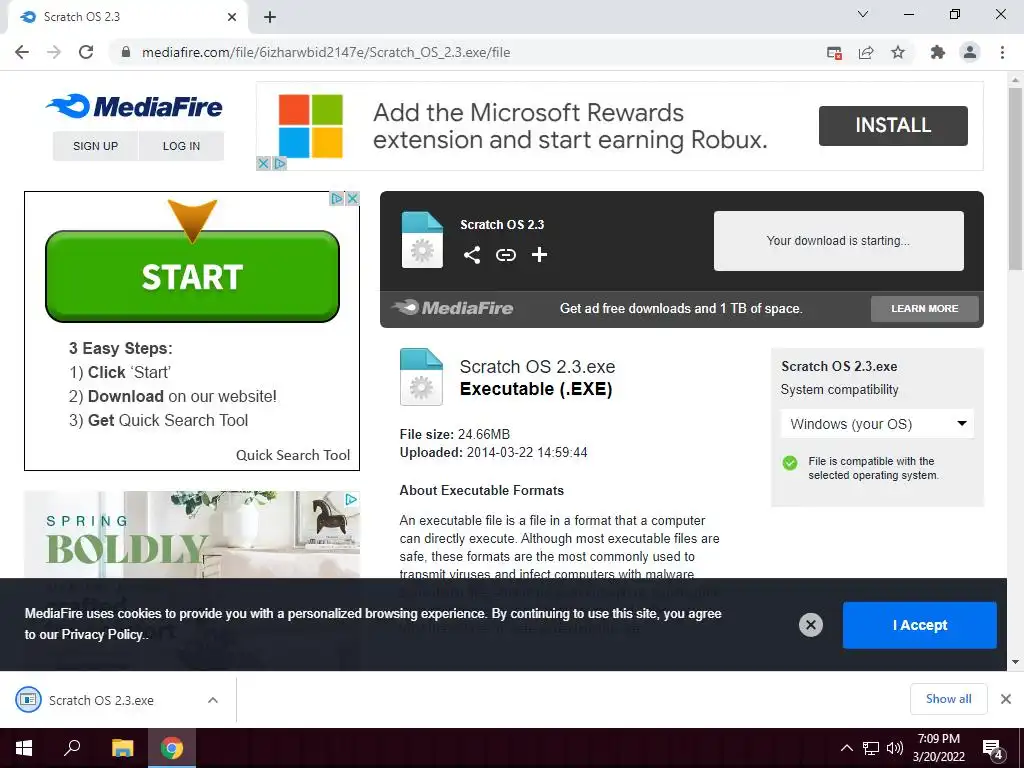Click the Chrome taskbar icon
Screen dimensions: 1024x768
click(x=172, y=748)
